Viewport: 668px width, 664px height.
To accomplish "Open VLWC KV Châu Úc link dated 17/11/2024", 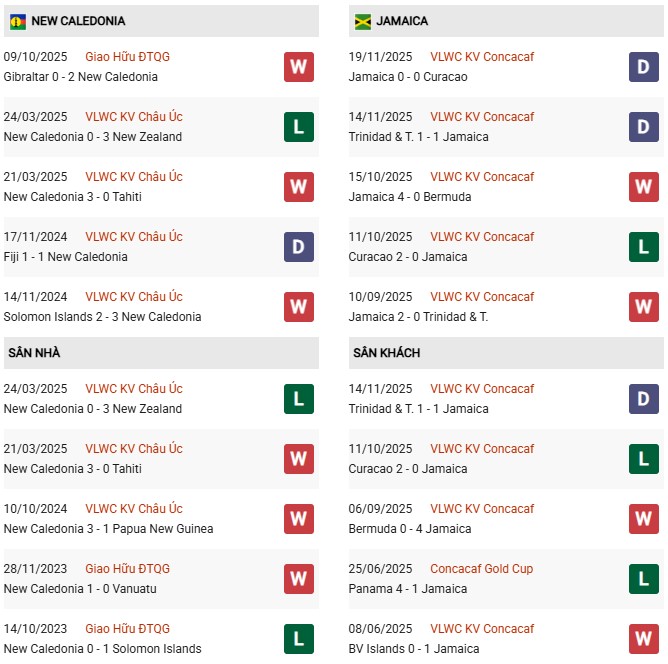I will [x=134, y=237].
